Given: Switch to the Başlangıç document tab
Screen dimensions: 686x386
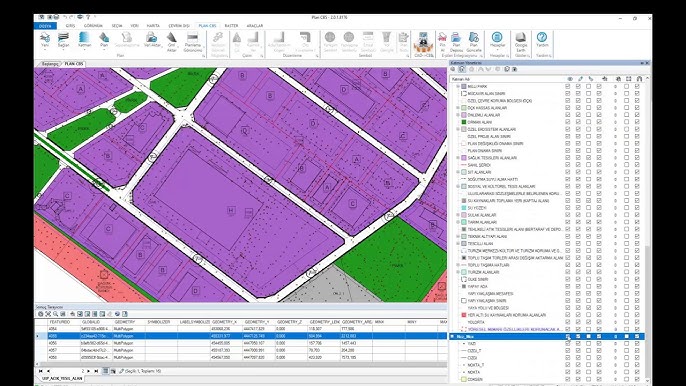Looking at the screenshot, I should tap(50, 64).
